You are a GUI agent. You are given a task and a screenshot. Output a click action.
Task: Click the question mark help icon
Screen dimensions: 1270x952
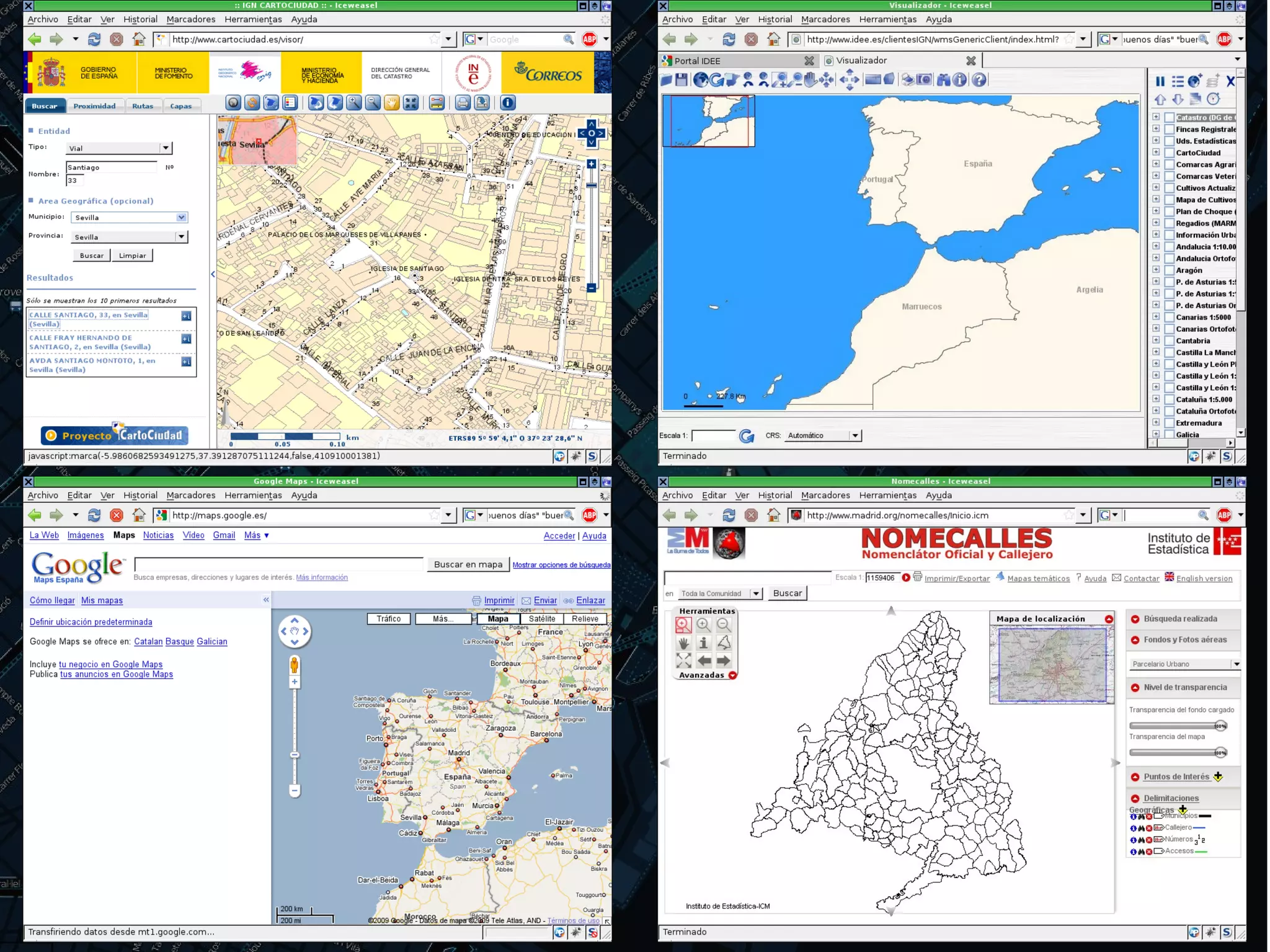[979, 80]
